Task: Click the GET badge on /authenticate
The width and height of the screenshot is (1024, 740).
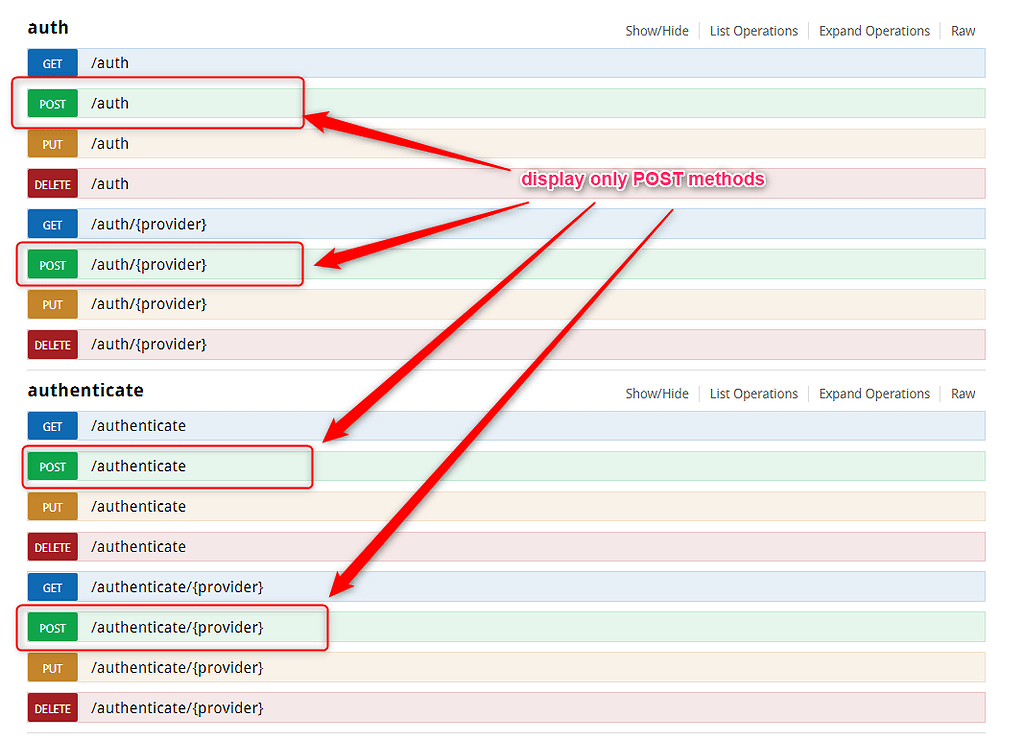Action: pos(52,425)
